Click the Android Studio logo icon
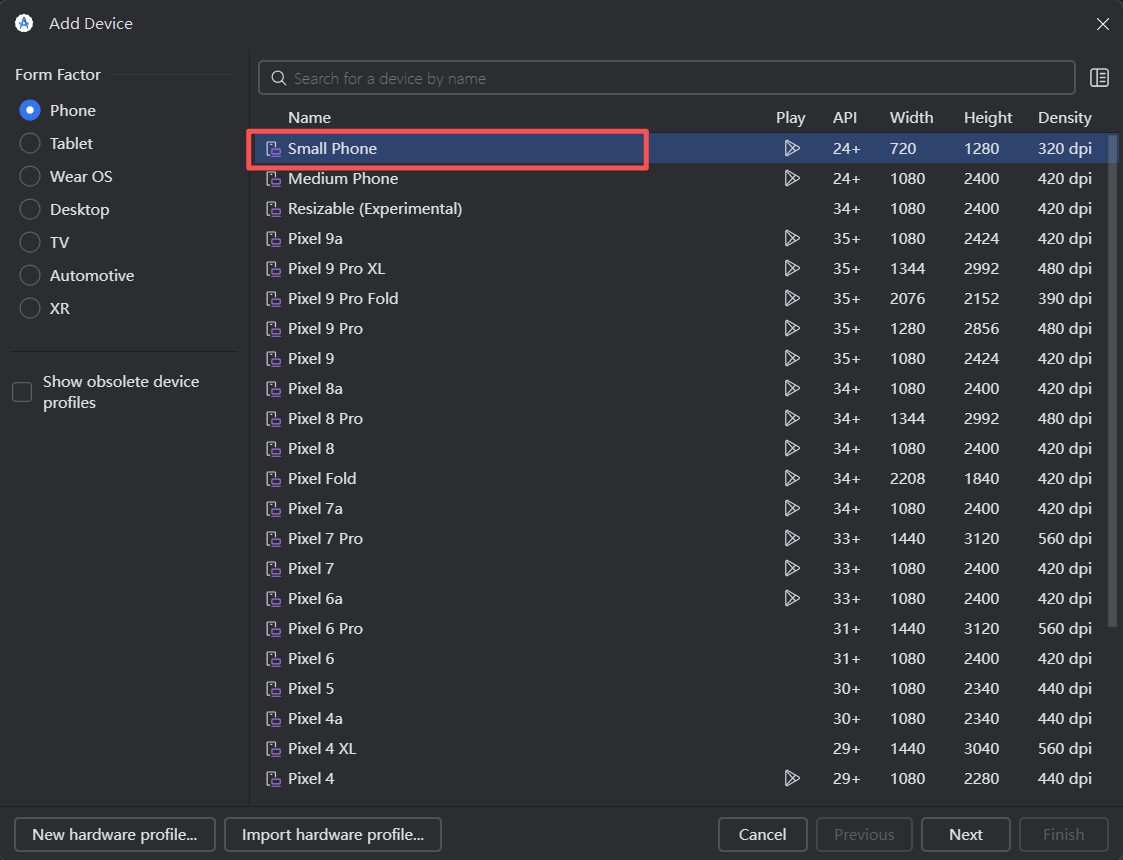This screenshot has width=1123, height=860. point(24,23)
